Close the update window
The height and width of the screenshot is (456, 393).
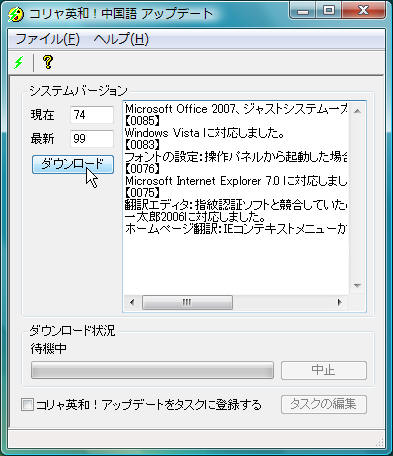(x=363, y=11)
